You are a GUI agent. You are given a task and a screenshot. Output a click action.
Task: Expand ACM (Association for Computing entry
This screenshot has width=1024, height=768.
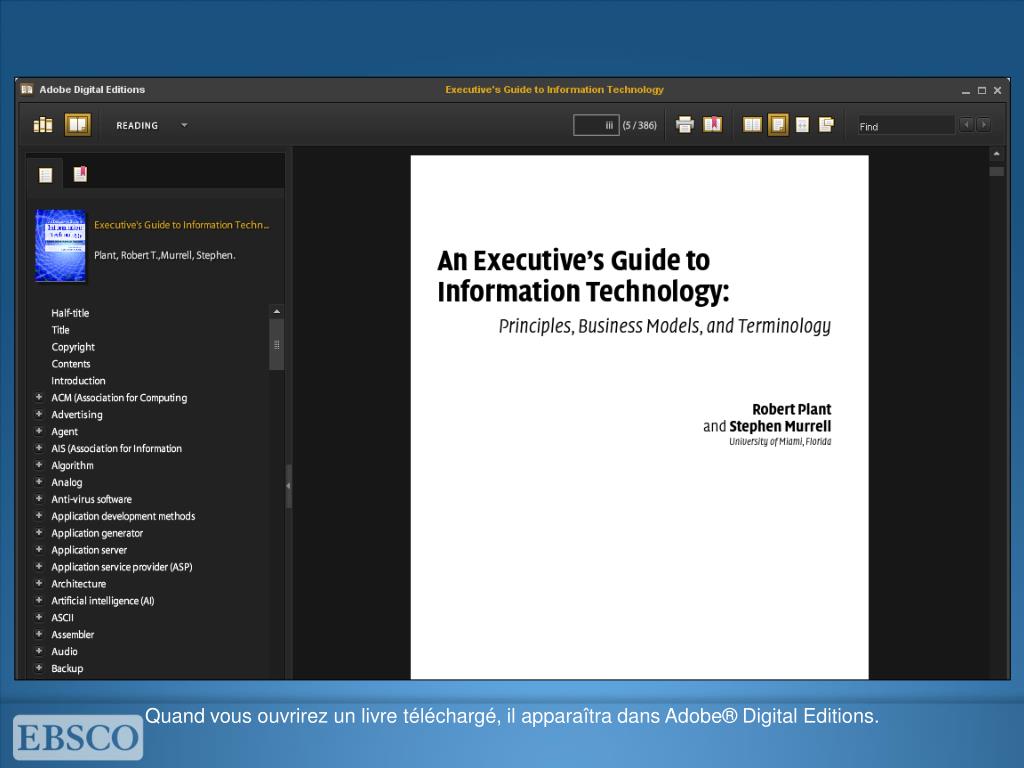(39, 397)
